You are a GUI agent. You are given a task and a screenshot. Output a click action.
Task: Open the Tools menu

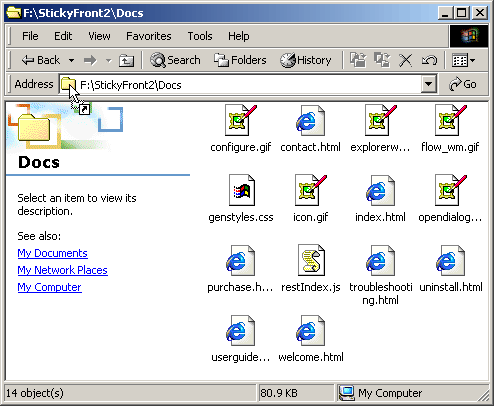pyautogui.click(x=200, y=36)
